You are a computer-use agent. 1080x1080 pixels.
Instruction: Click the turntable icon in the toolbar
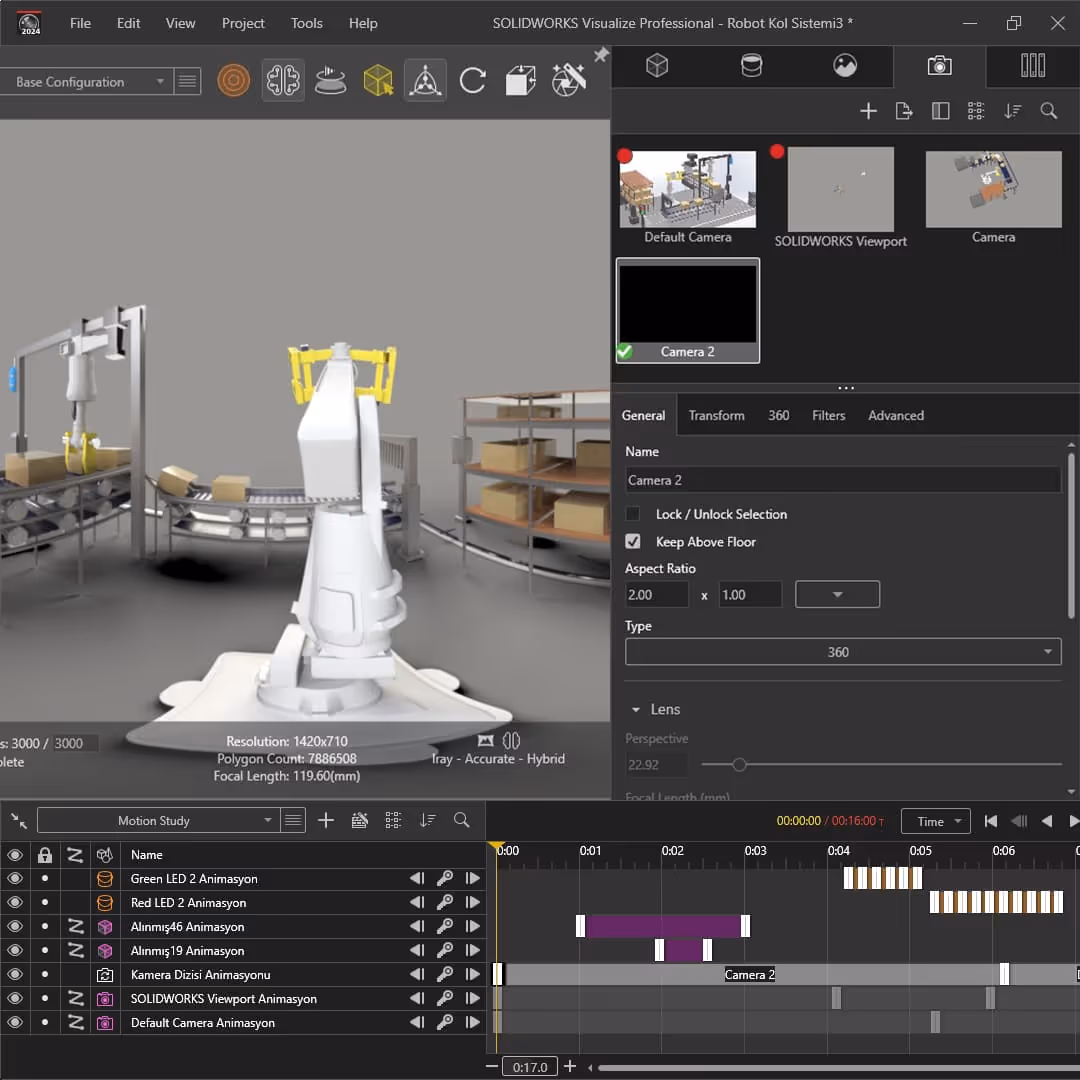330,81
